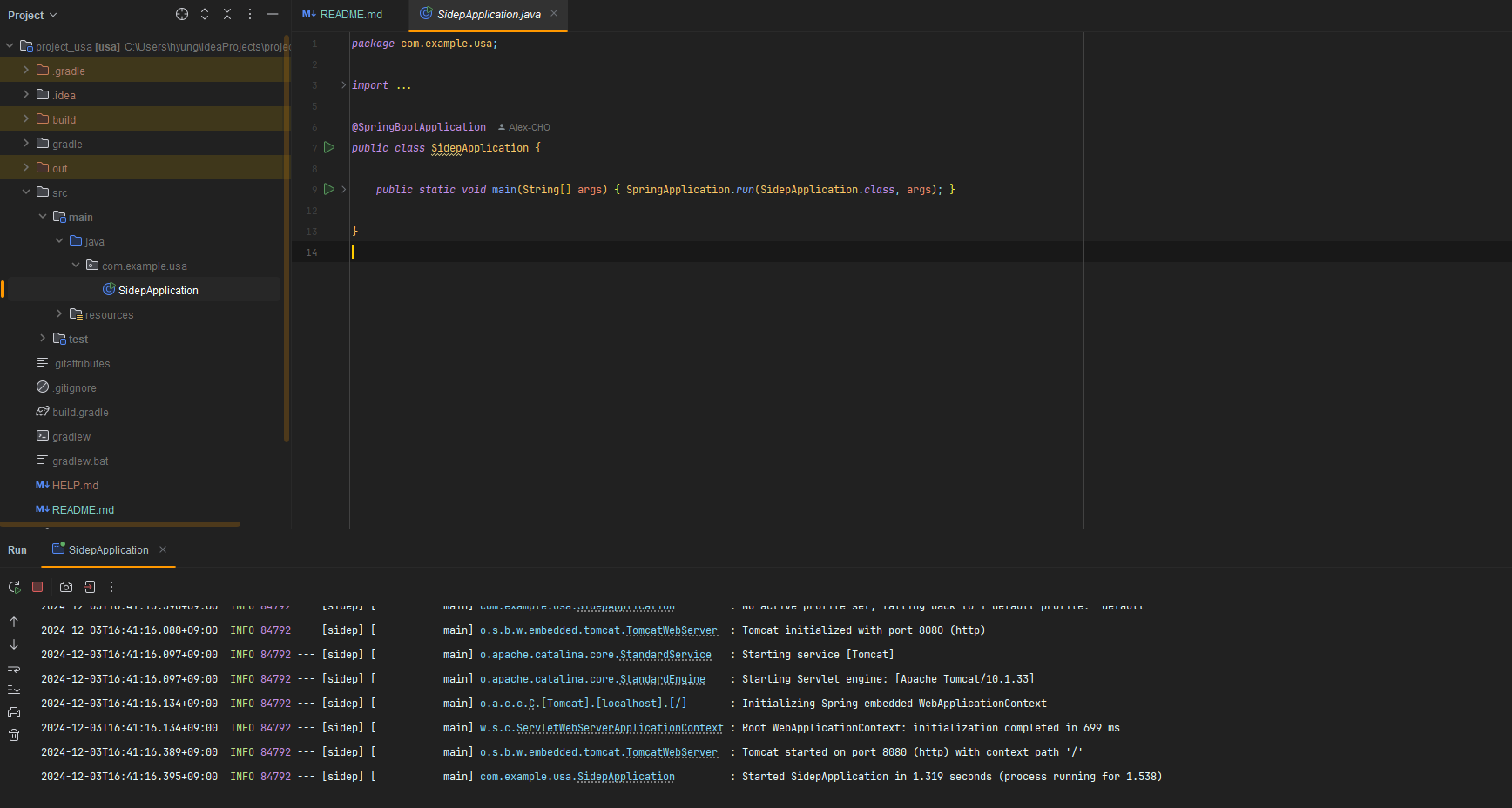Open Project panel options three-dot menu
The image size is (1512, 808).
pyautogui.click(x=250, y=14)
